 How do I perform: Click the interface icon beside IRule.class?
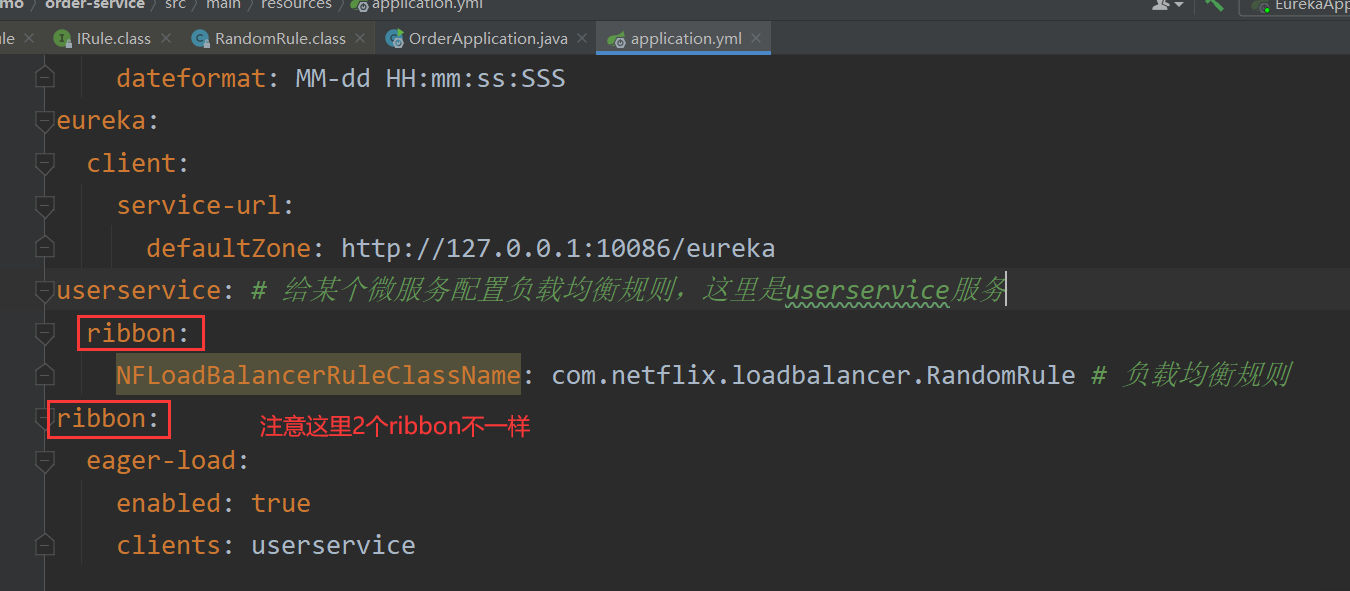pyautogui.click(x=62, y=39)
